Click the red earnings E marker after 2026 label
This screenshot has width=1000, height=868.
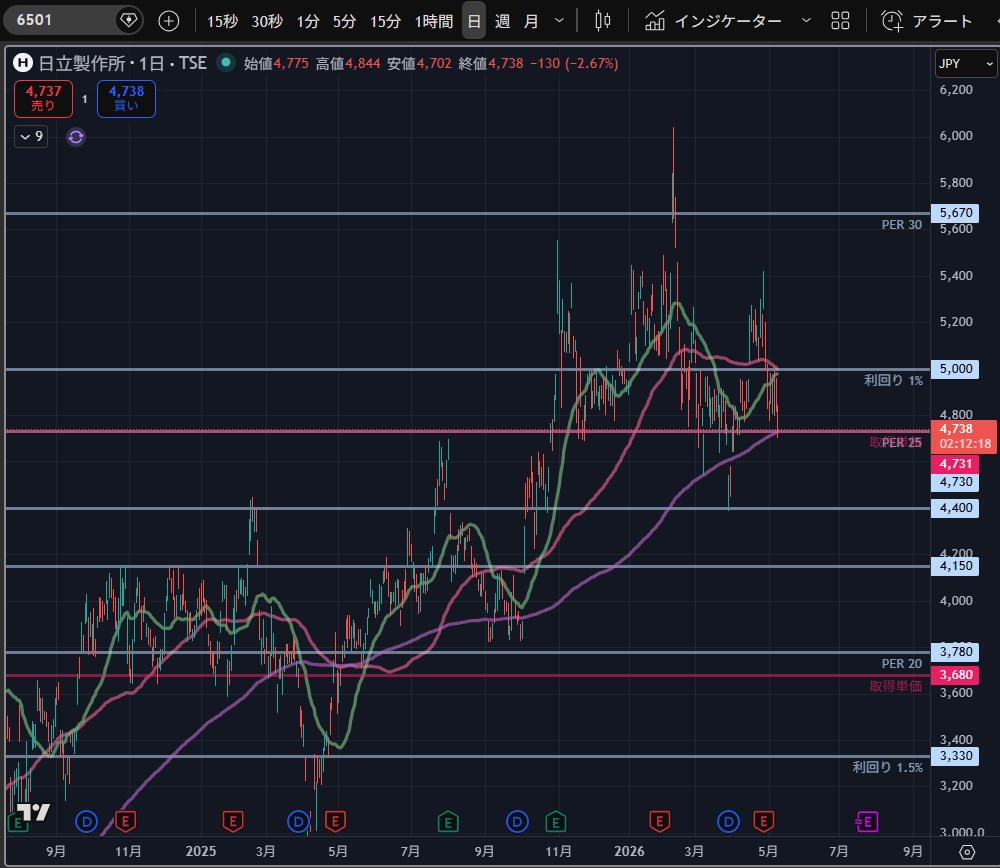(x=659, y=821)
